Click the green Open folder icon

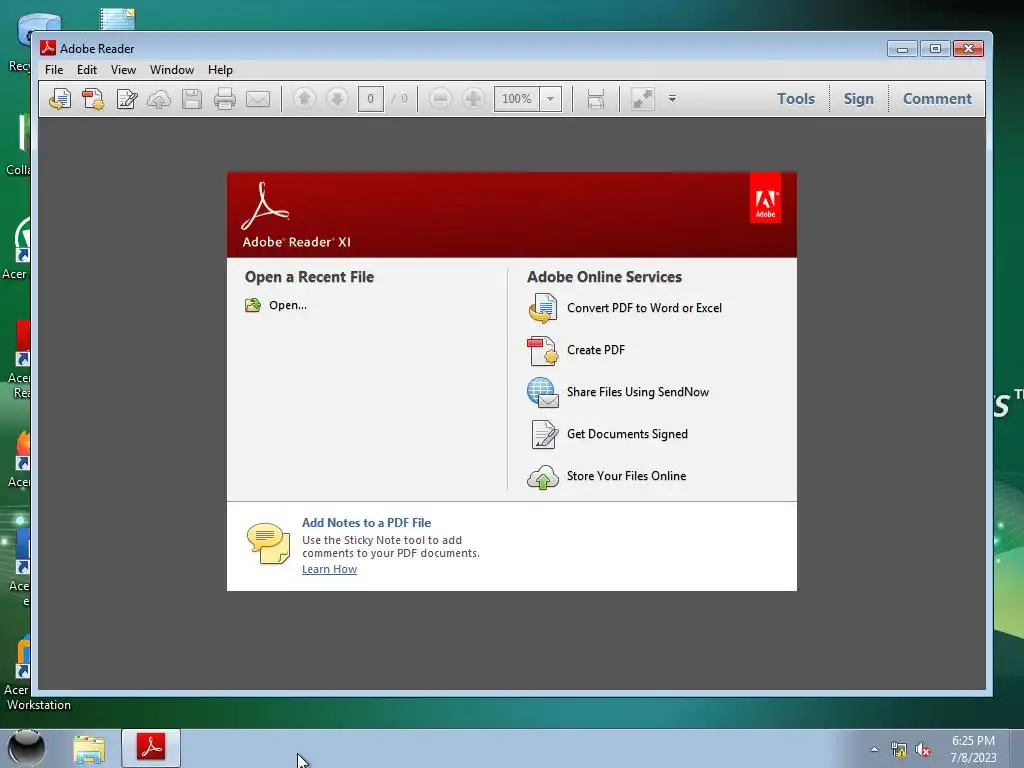(253, 305)
